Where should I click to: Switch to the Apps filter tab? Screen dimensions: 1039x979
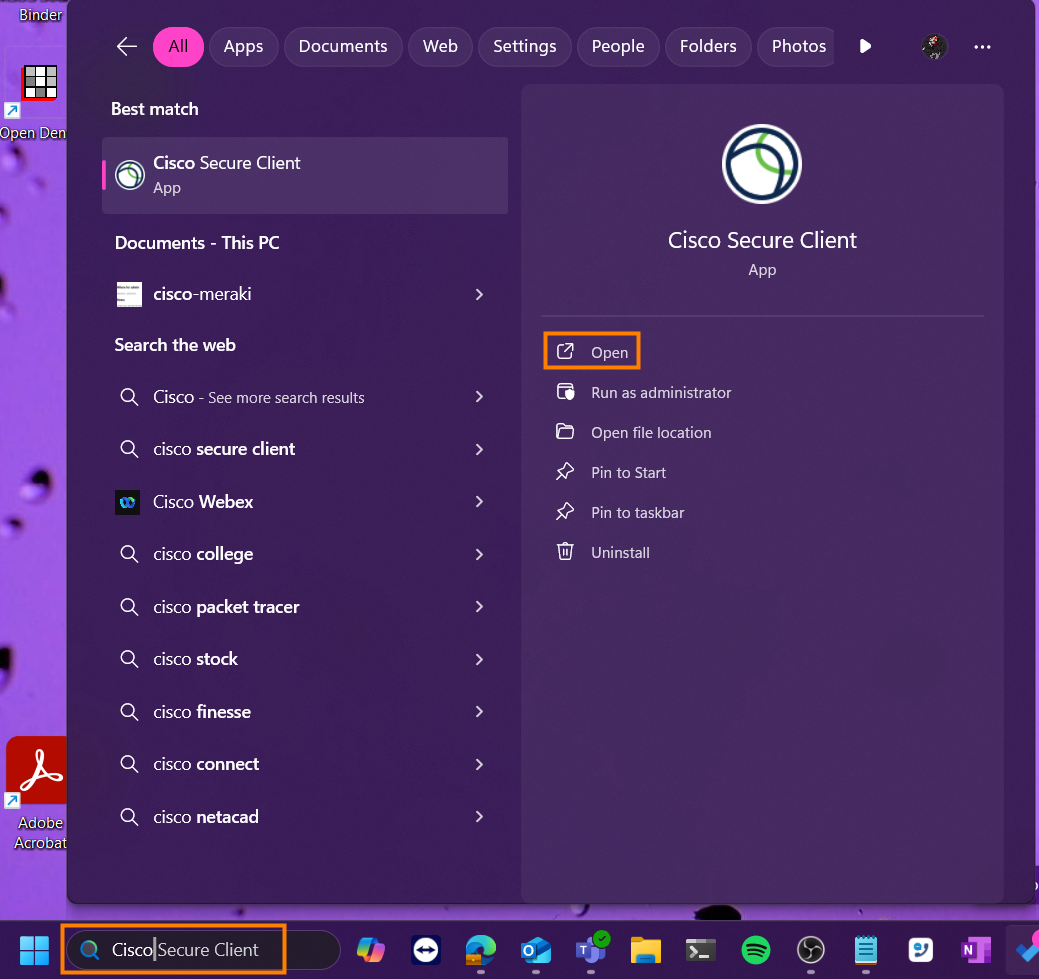click(x=243, y=46)
